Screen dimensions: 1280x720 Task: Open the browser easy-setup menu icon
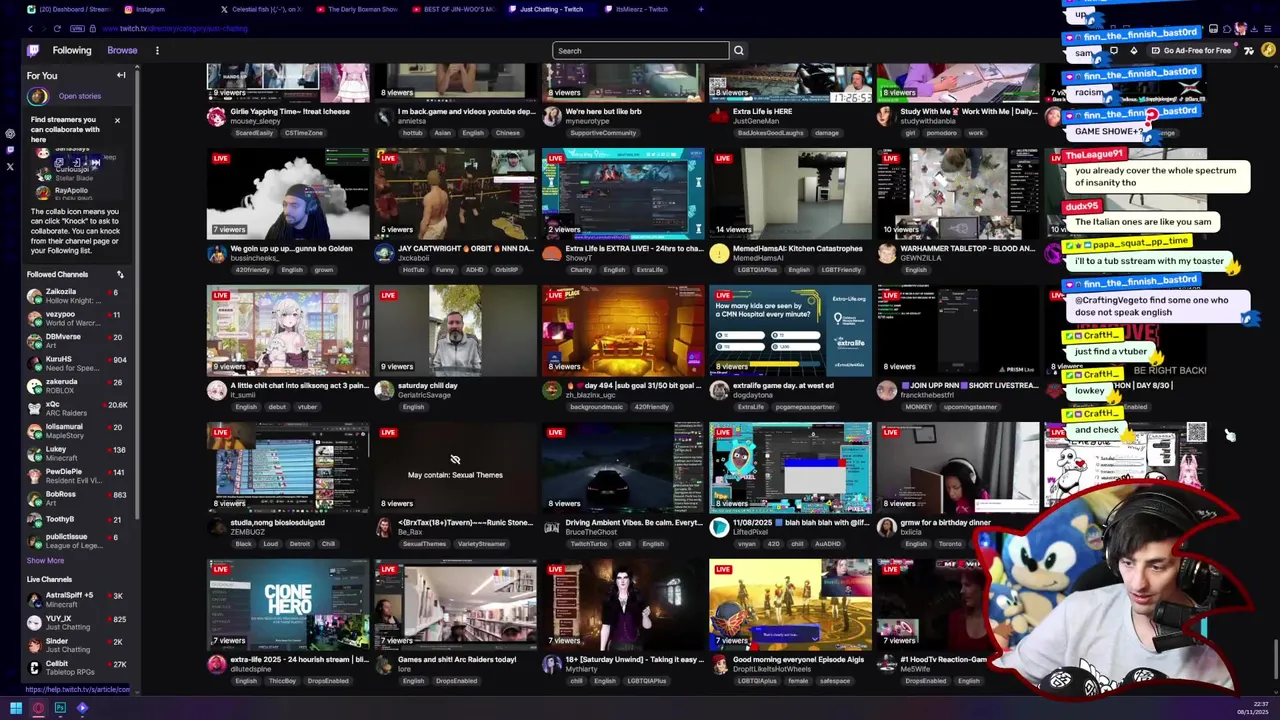(x=1270, y=28)
